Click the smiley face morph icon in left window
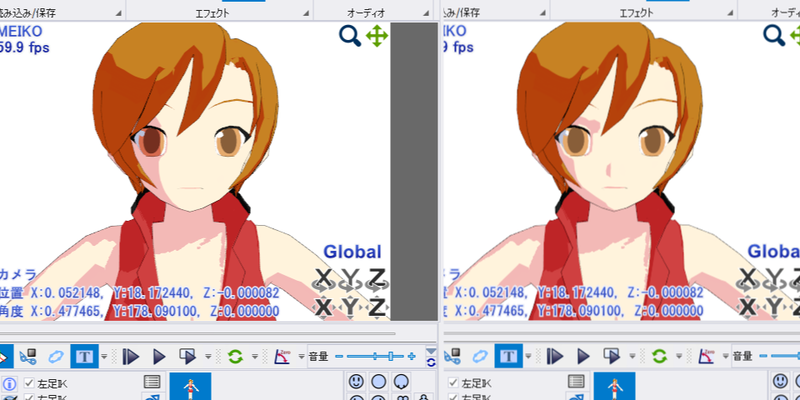Screen dimensions: 800x400 click(356, 381)
